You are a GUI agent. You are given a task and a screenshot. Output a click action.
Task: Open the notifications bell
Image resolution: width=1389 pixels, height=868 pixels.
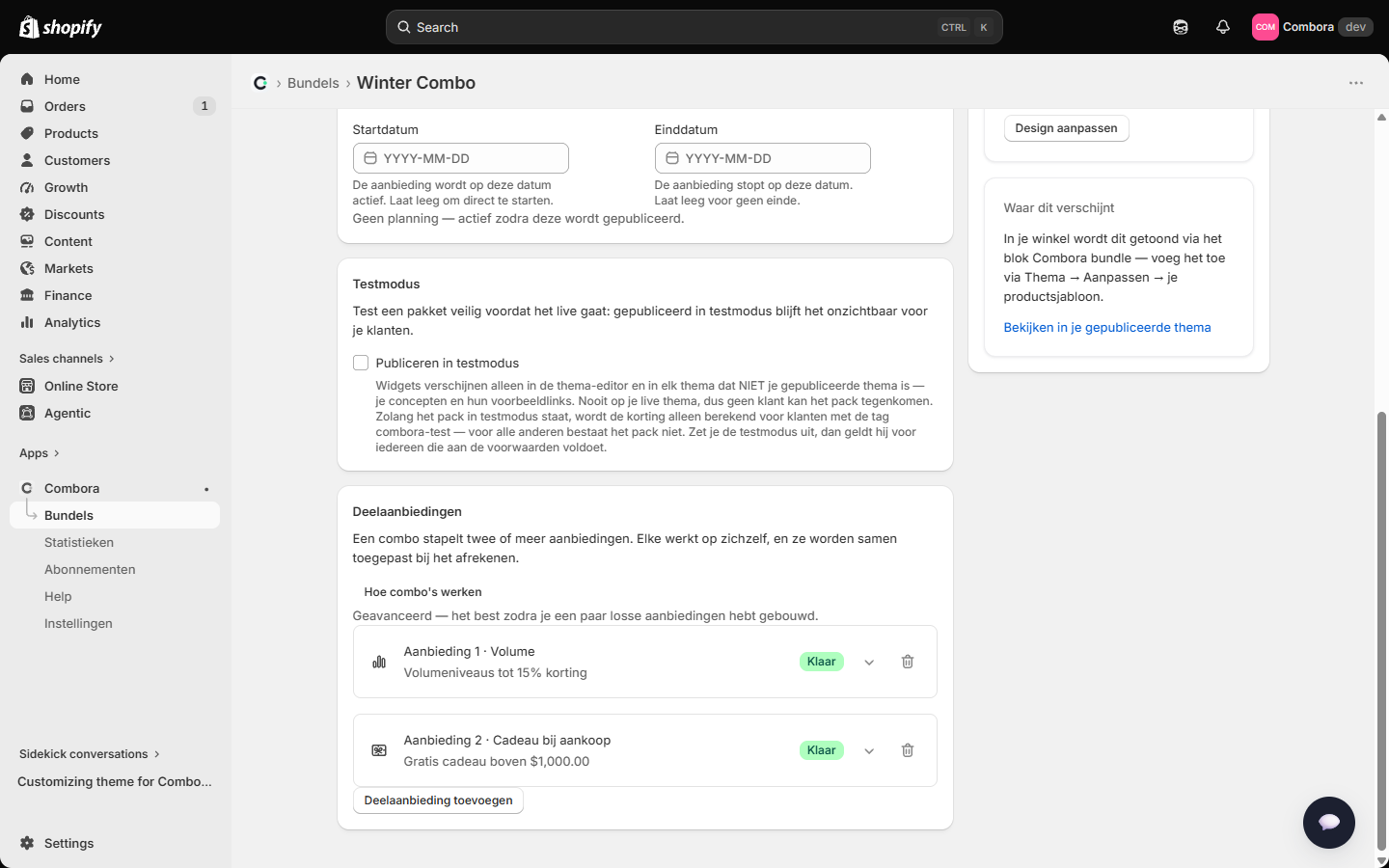[1222, 27]
